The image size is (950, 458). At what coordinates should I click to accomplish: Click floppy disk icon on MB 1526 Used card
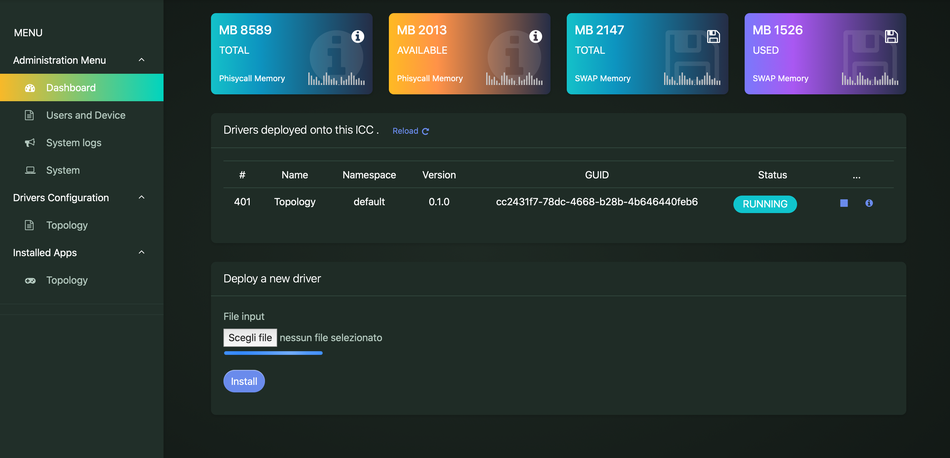[x=891, y=36]
